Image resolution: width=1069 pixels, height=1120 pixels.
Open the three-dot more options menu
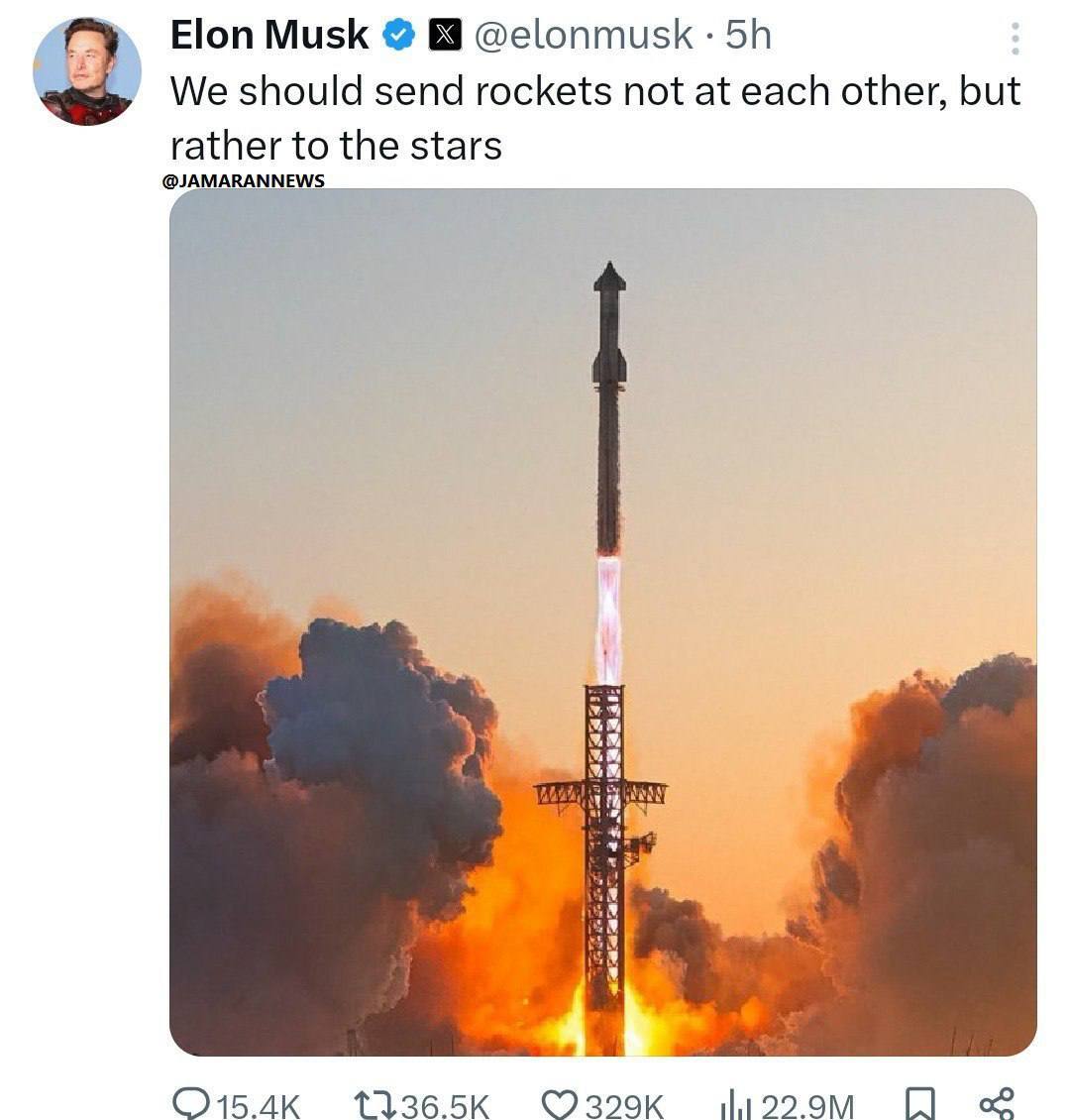tap(1015, 38)
